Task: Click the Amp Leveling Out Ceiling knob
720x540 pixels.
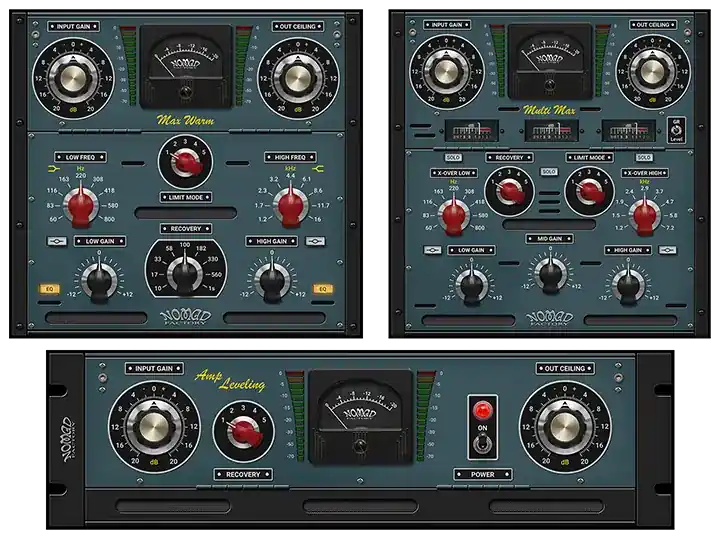Action: point(564,427)
